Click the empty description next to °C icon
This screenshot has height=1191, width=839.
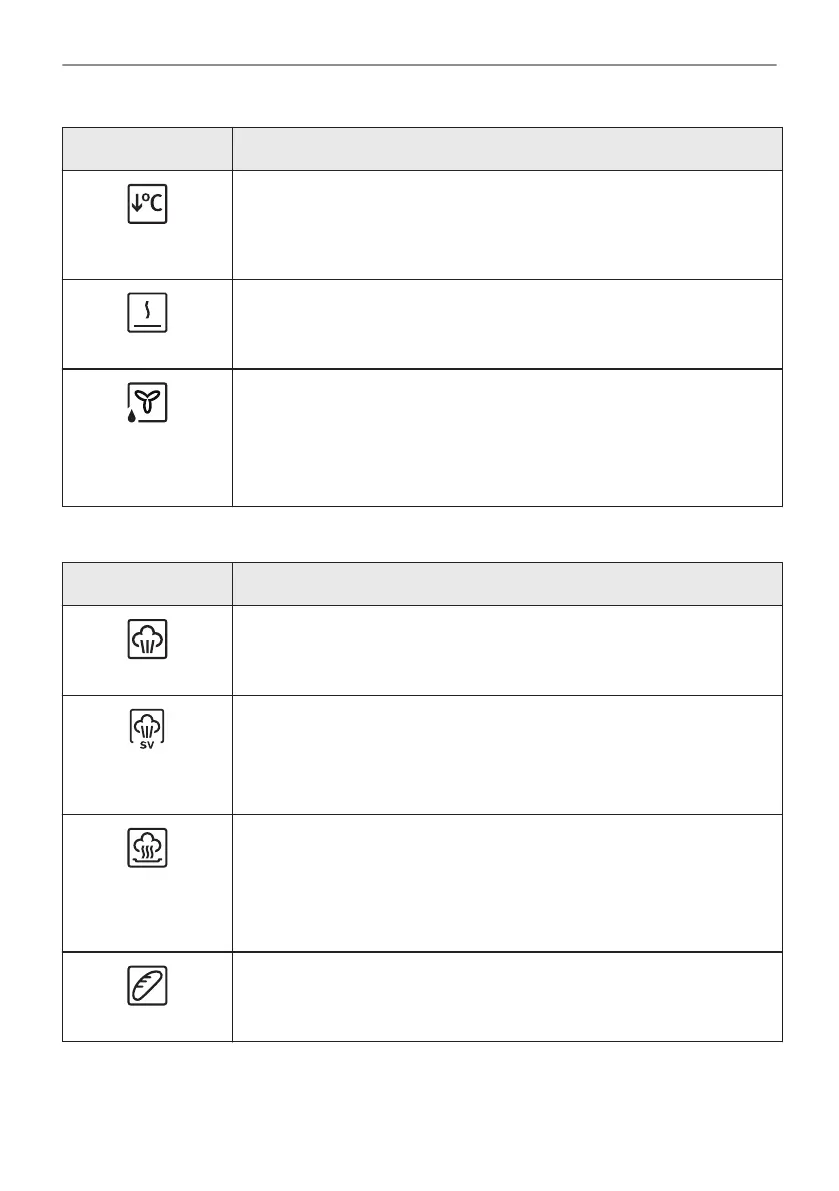507,225
